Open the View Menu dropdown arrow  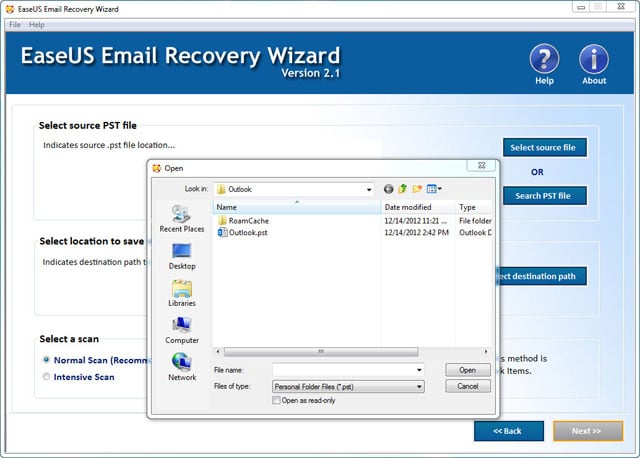pyautogui.click(x=439, y=188)
